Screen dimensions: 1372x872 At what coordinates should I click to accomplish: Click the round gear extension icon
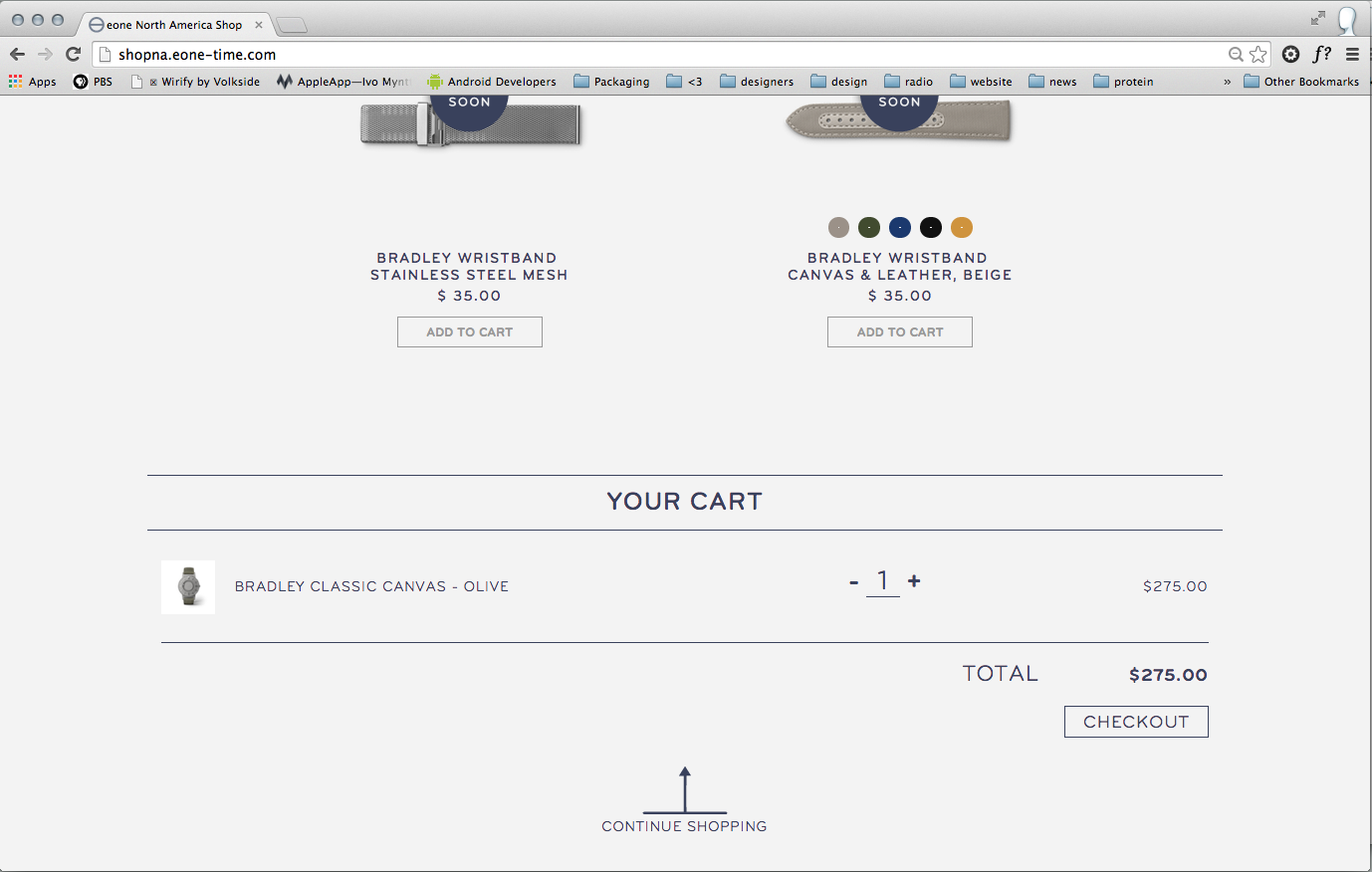(1290, 54)
